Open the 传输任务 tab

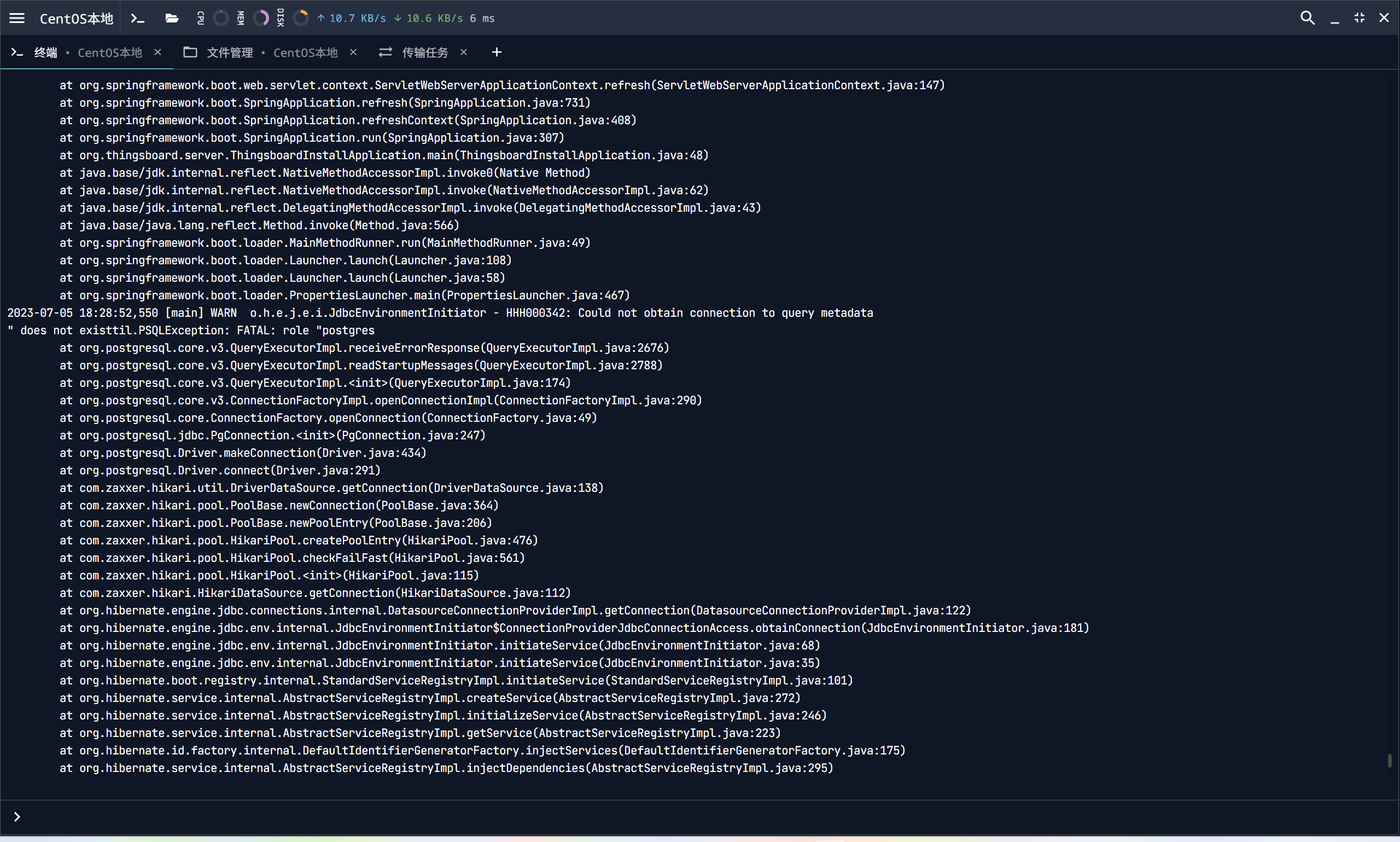tap(425, 52)
